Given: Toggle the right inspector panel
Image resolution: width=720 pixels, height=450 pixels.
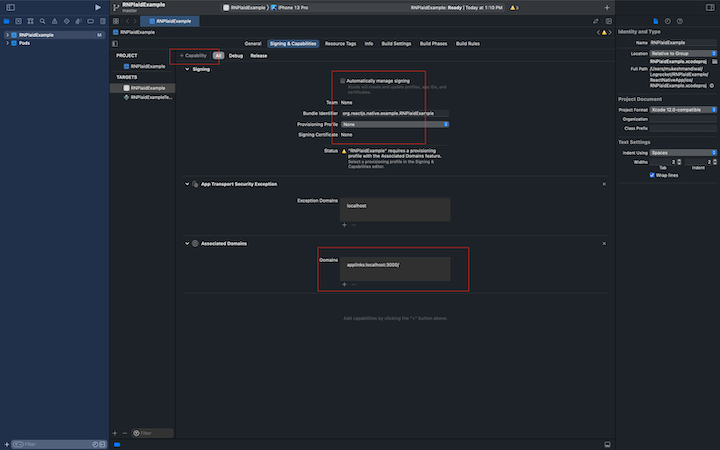Looking at the screenshot, I should tap(709, 7).
